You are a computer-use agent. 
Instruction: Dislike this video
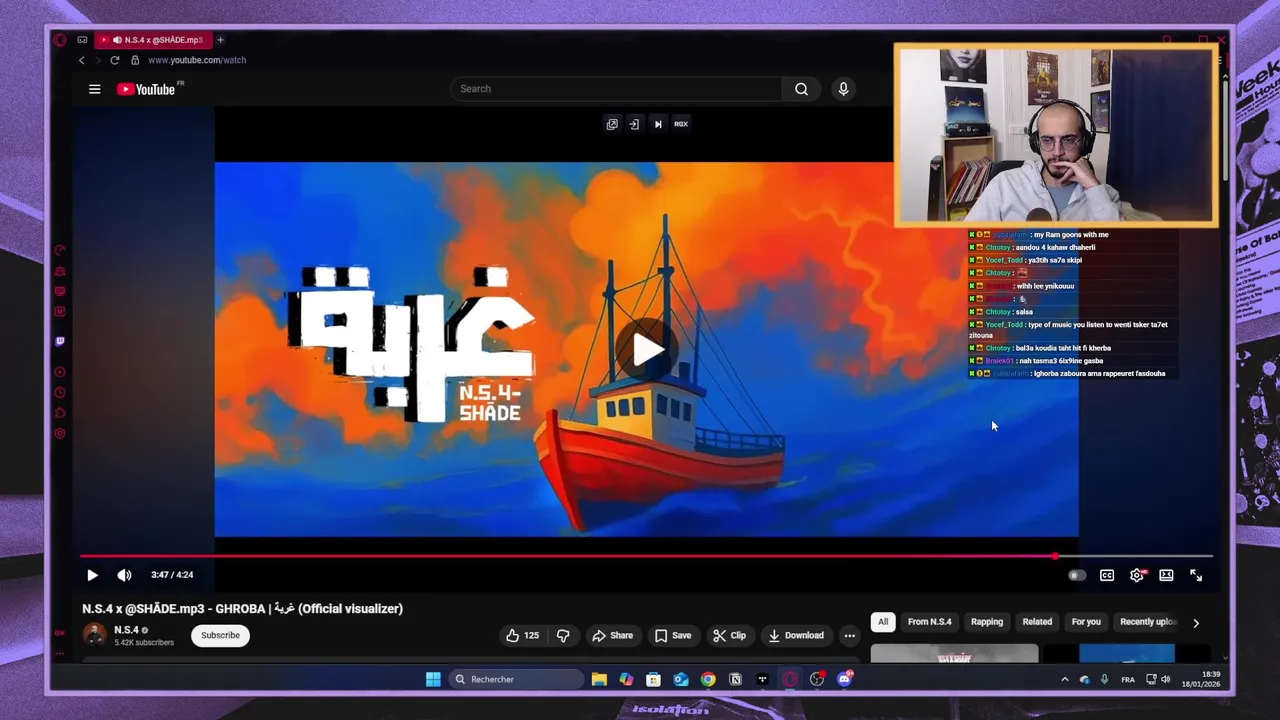563,635
